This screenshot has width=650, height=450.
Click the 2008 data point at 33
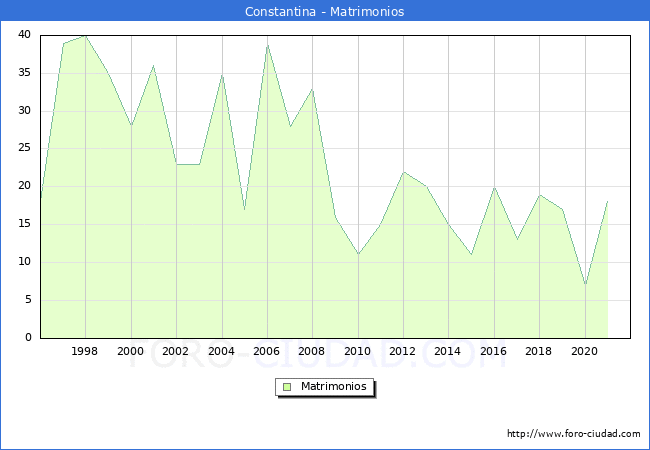[x=313, y=89]
